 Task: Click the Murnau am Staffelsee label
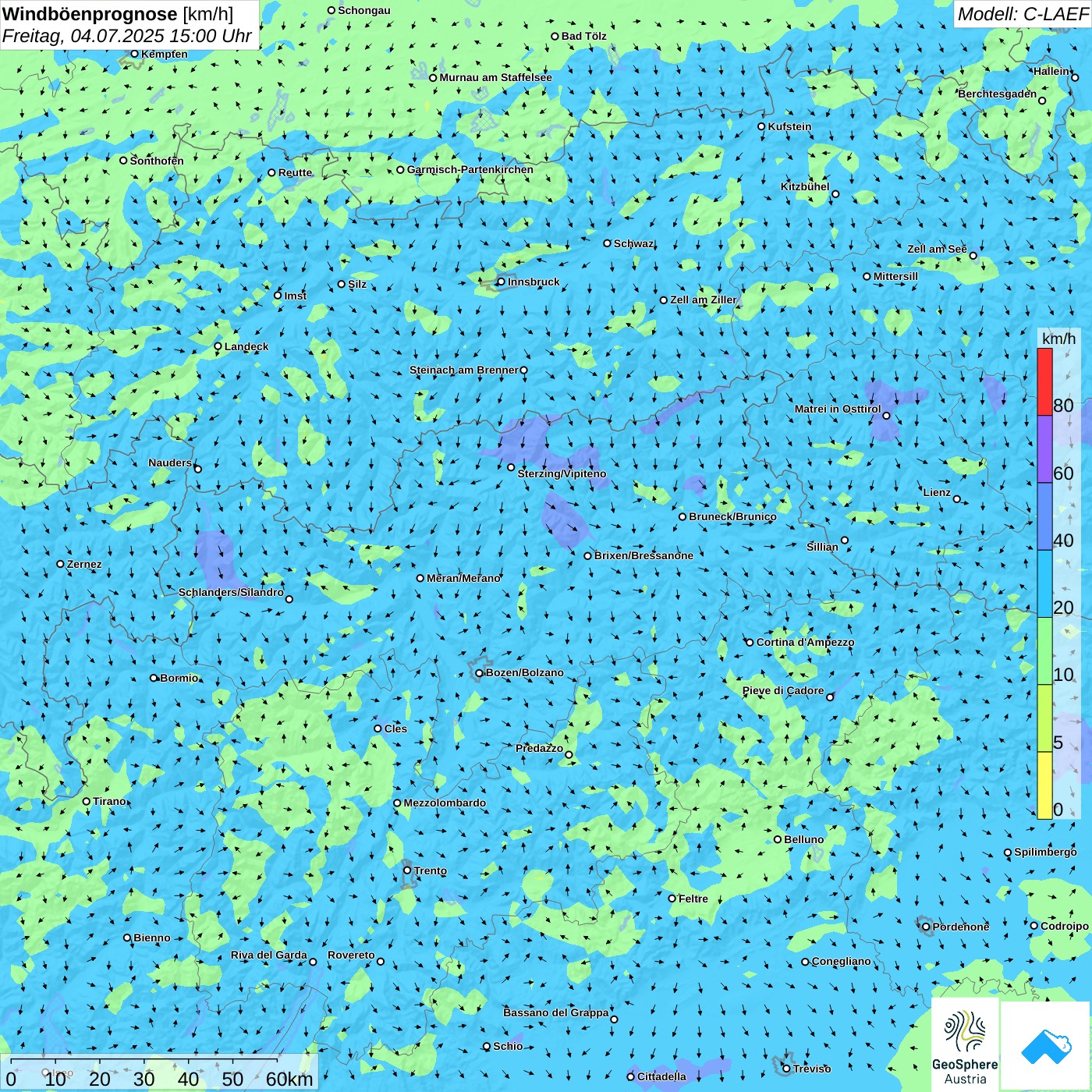(x=495, y=77)
